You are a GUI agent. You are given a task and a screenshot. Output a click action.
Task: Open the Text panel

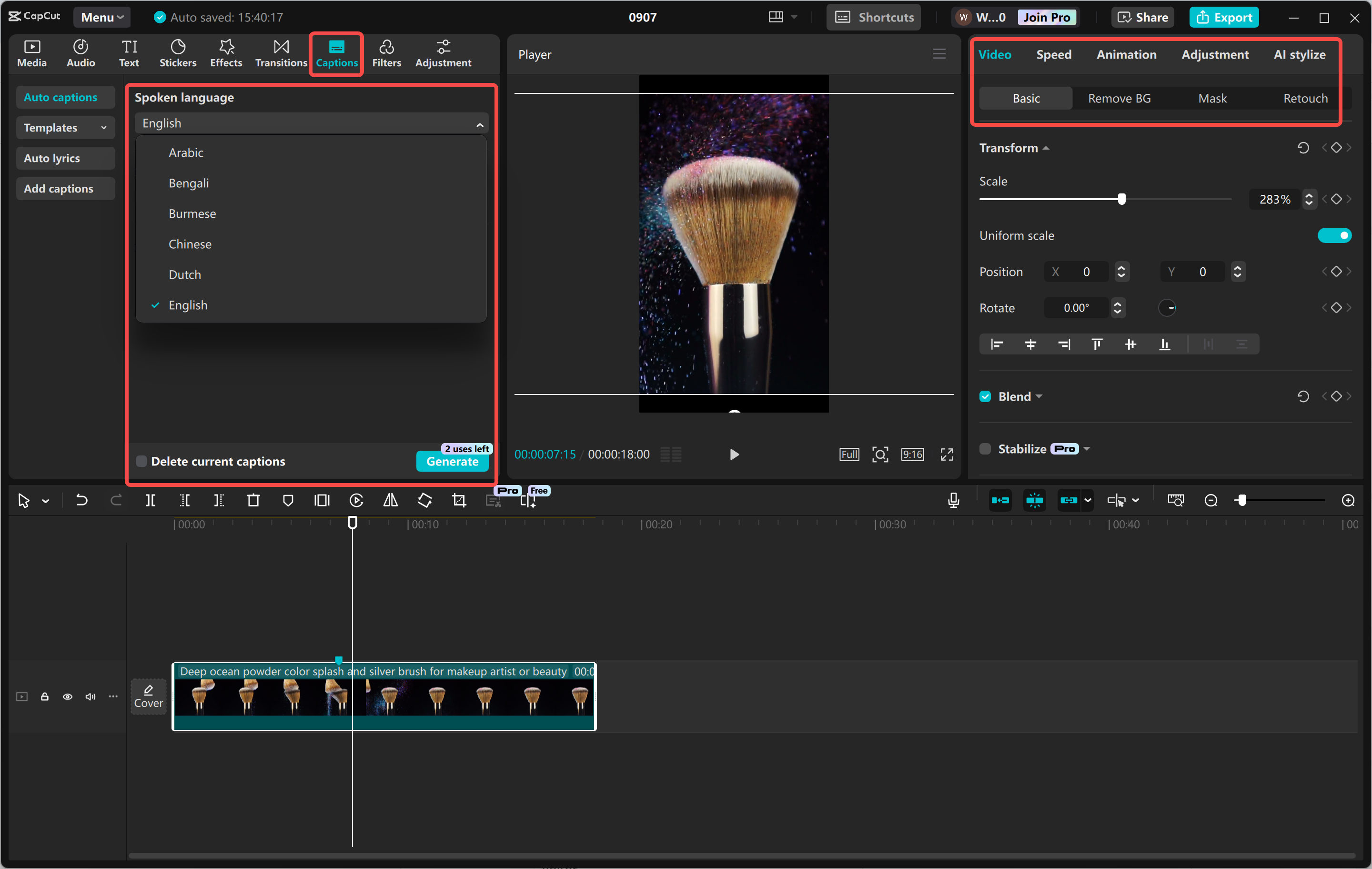pos(129,53)
